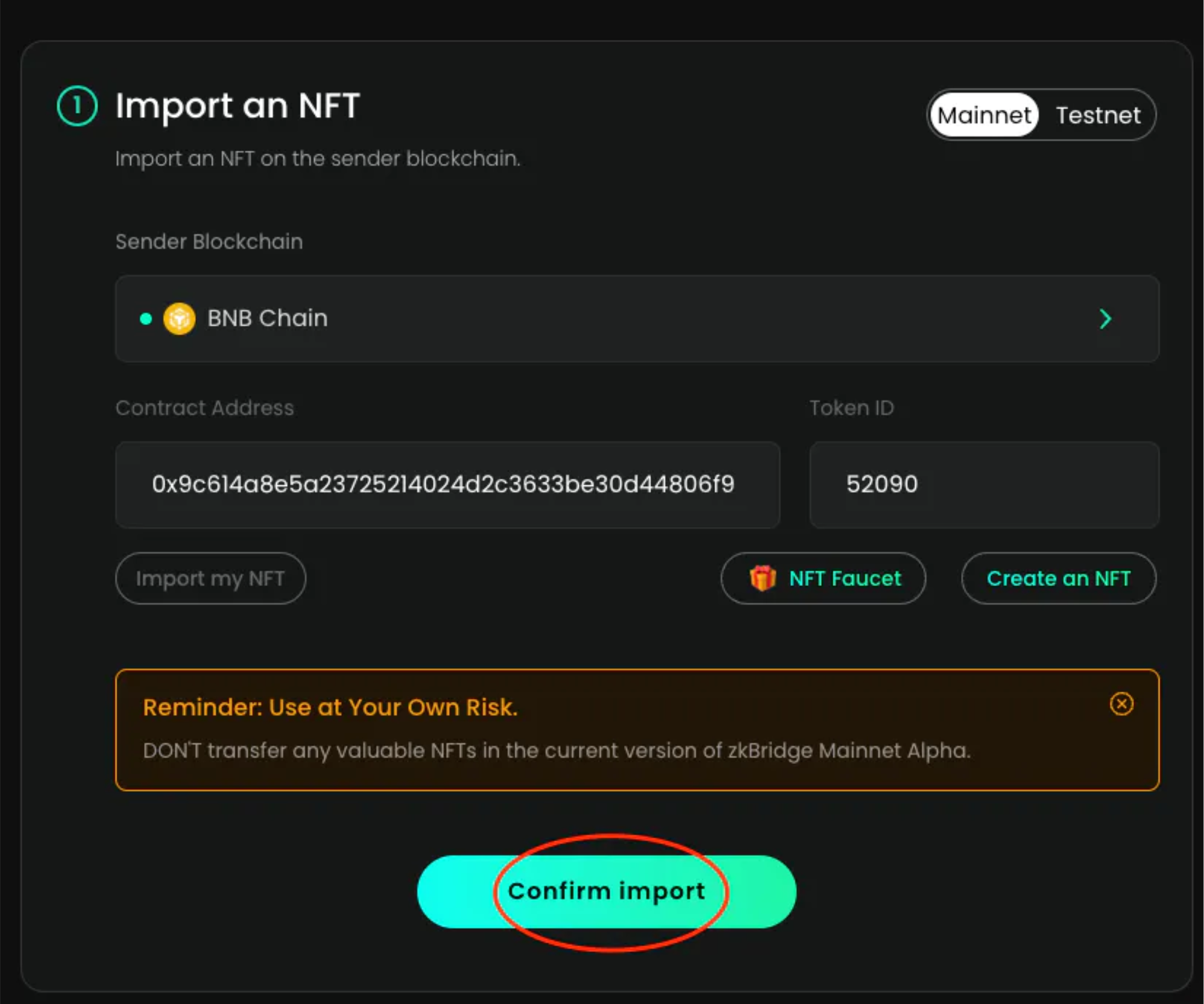1204x1004 pixels.
Task: Click the DON'T transfer valuable NFTs warning text
Action: tap(556, 750)
